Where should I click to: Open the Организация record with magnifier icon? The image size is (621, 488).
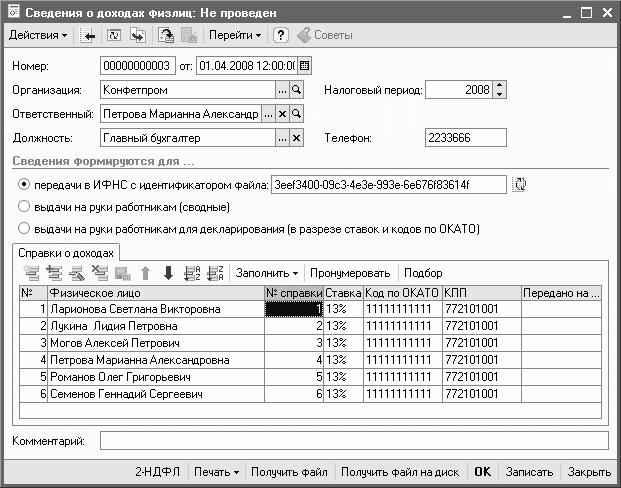[296, 90]
